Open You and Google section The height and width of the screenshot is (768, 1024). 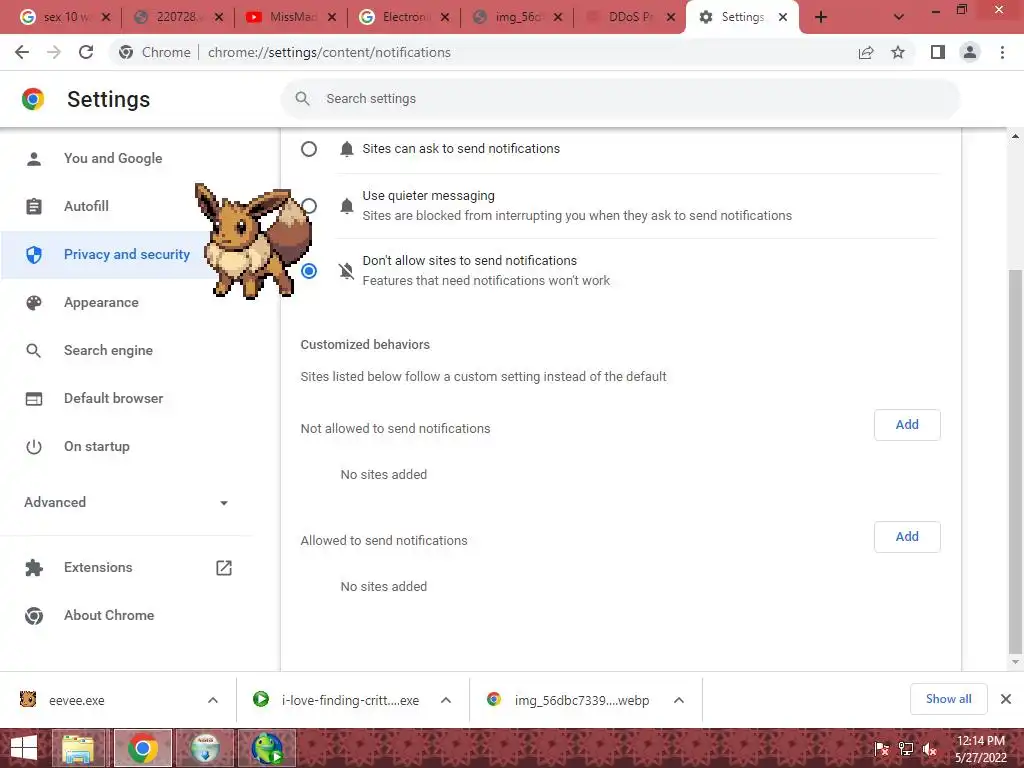[x=113, y=158]
